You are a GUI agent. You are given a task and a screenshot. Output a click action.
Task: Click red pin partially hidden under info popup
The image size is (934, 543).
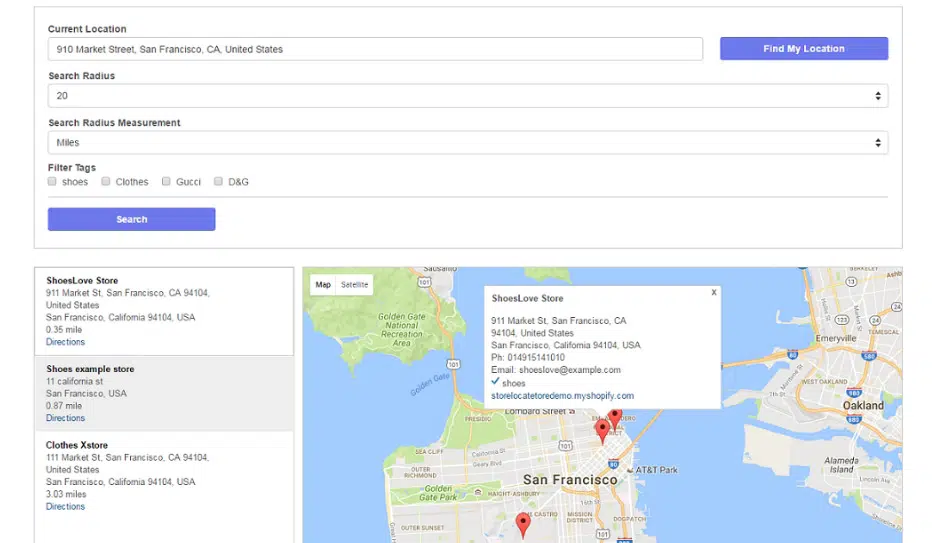point(615,416)
